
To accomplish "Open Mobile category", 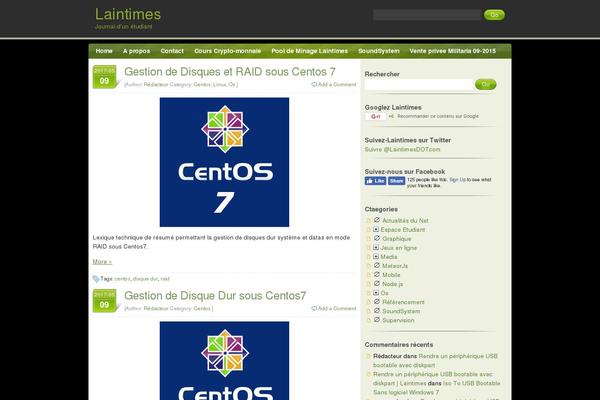I will click(x=391, y=275).
